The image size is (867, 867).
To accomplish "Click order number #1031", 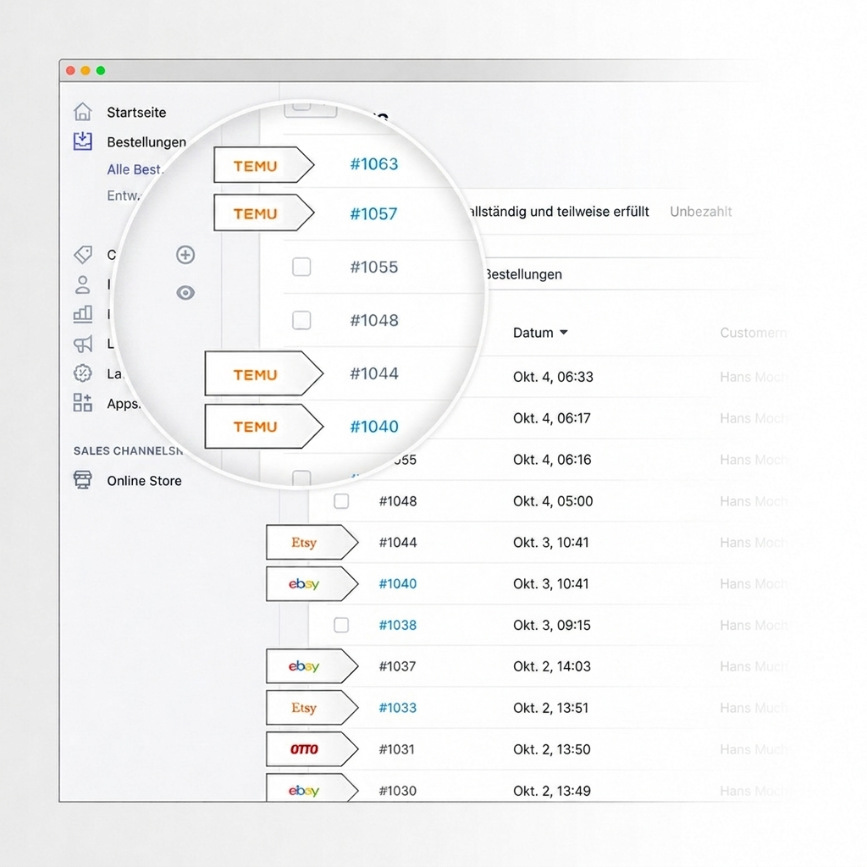I will 396,749.
